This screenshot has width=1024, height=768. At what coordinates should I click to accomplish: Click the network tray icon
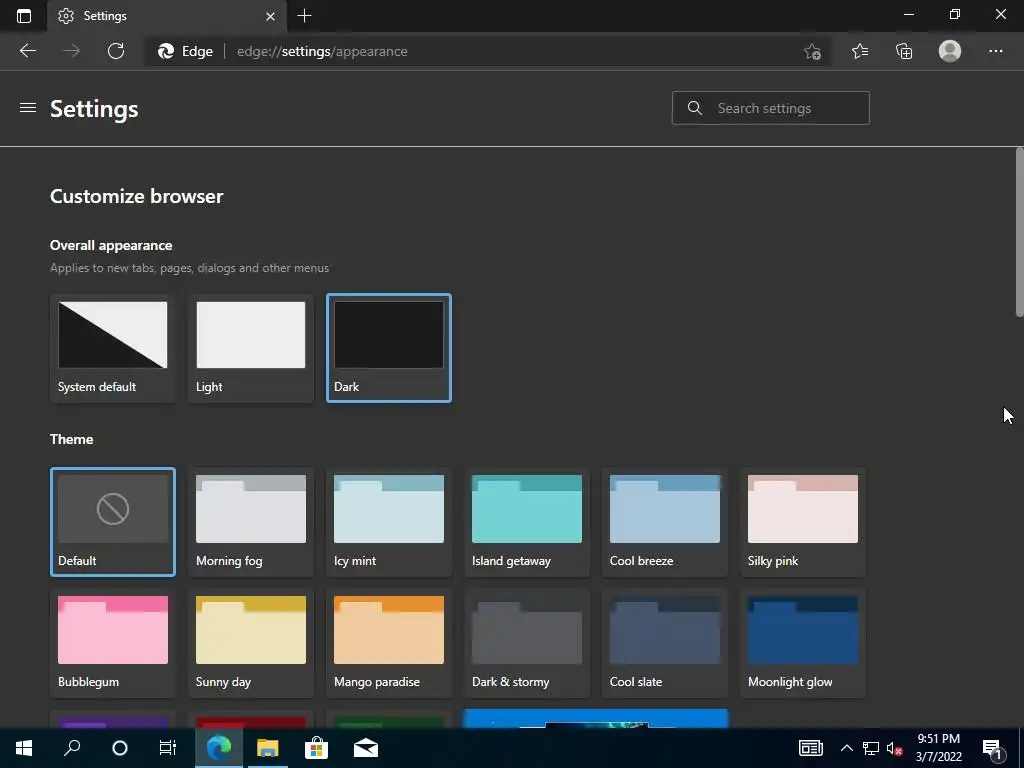871,748
